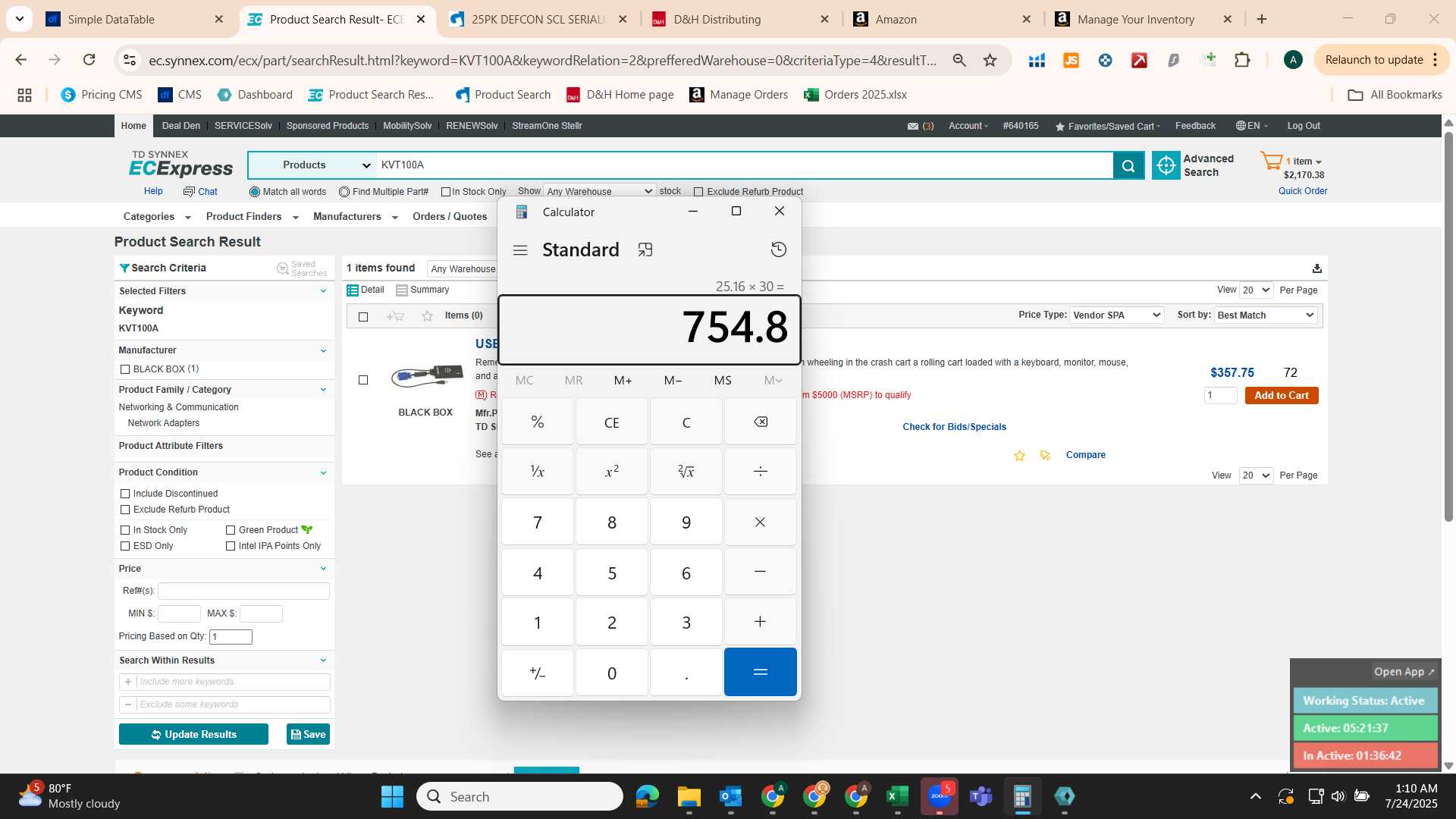Image resolution: width=1456 pixels, height=819 pixels.
Task: Open the Check for Bids/Specials link
Action: point(954,427)
